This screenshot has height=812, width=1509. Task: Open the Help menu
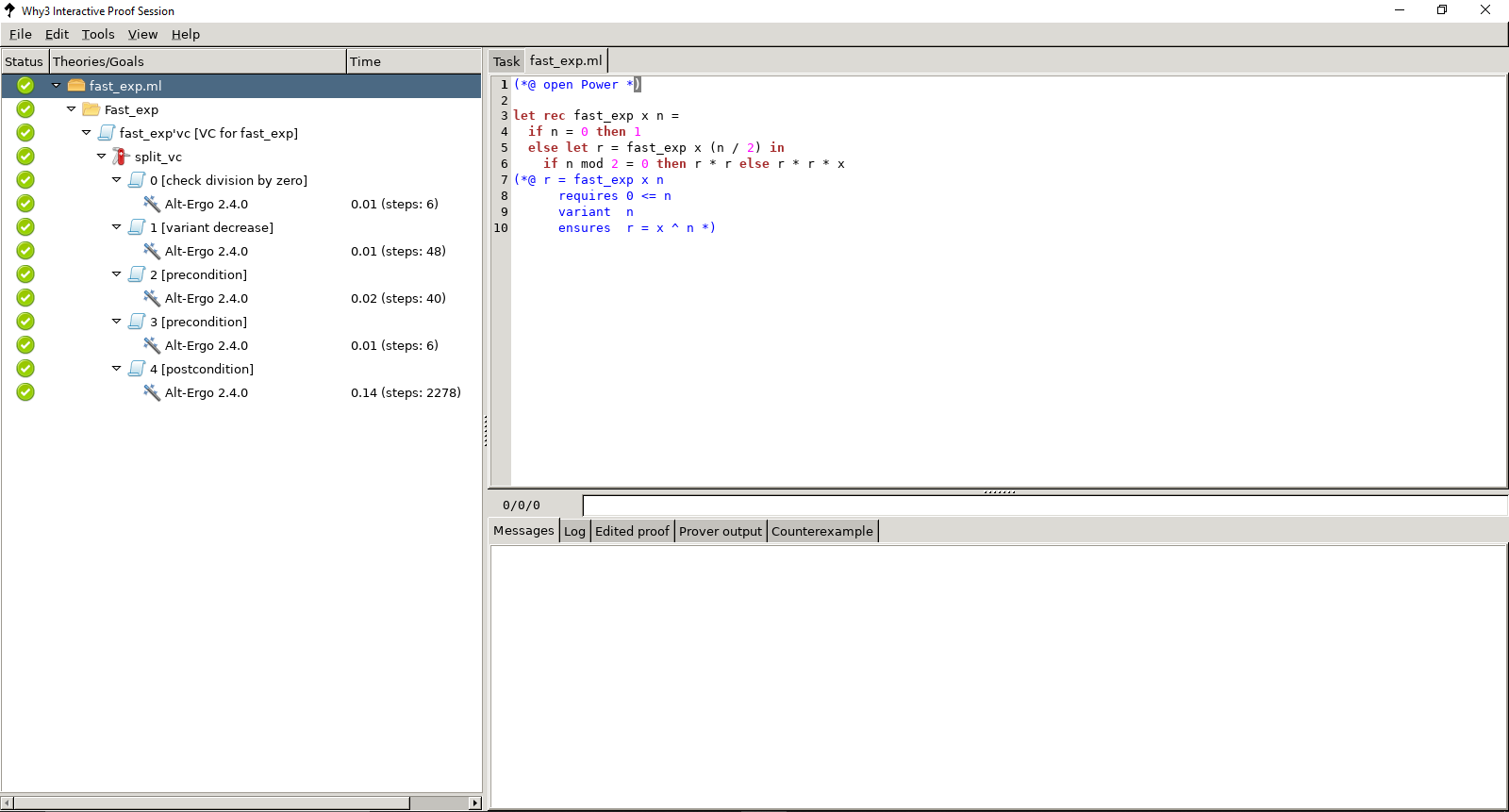[186, 34]
